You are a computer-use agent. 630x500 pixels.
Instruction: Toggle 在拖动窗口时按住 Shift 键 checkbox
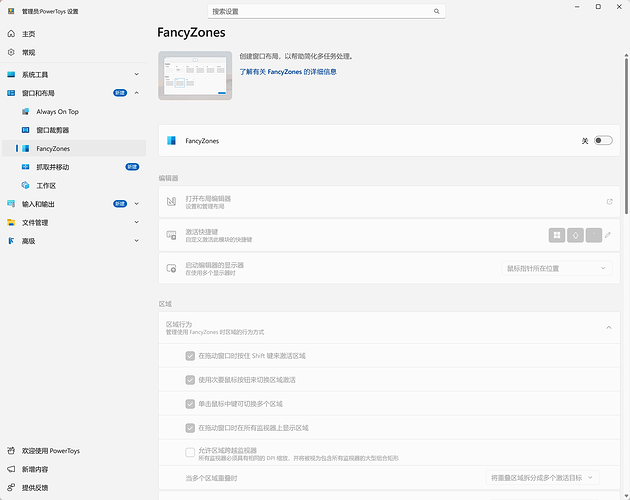point(190,356)
